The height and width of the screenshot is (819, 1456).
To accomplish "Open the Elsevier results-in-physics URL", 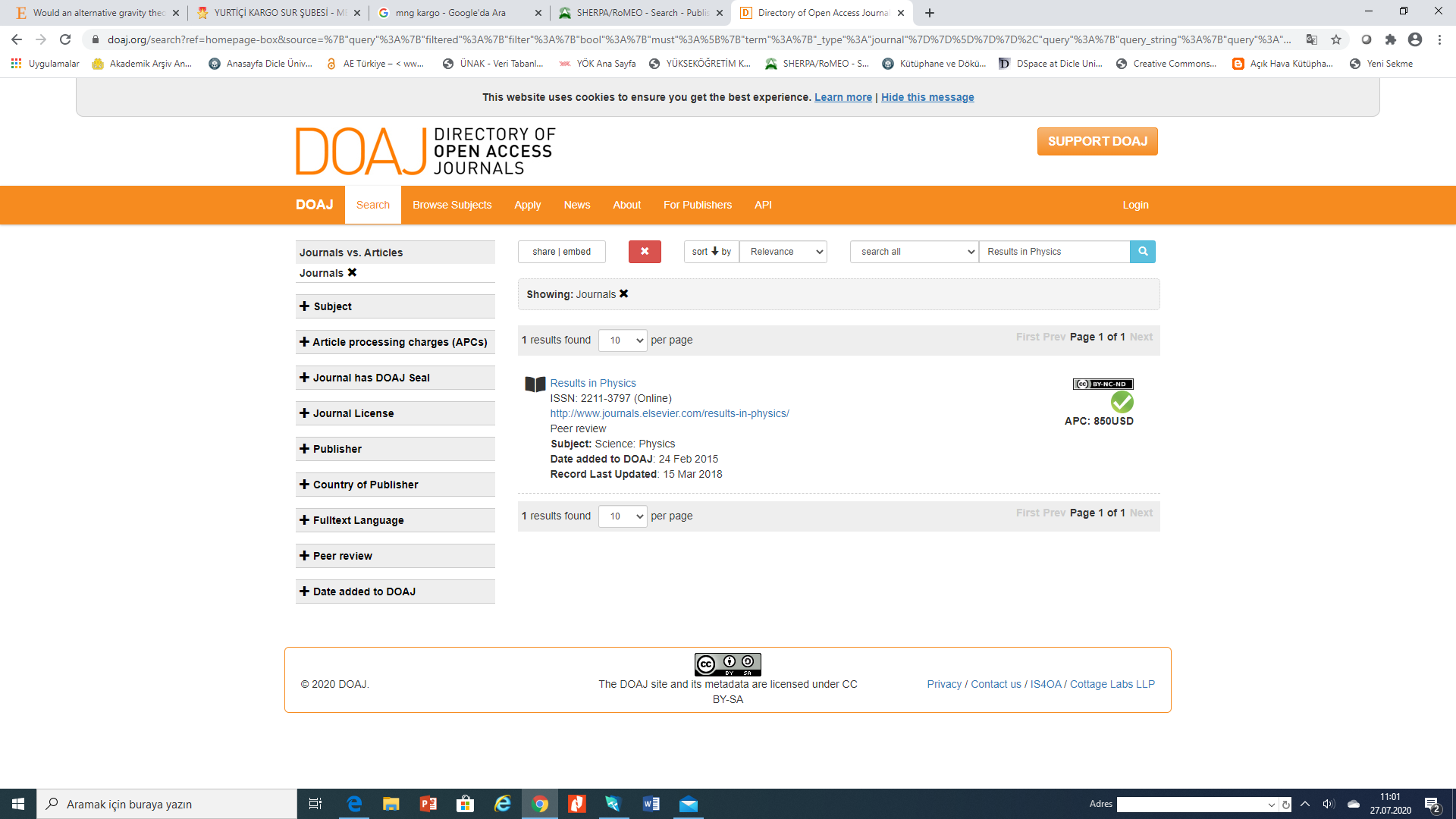I will click(x=670, y=413).
